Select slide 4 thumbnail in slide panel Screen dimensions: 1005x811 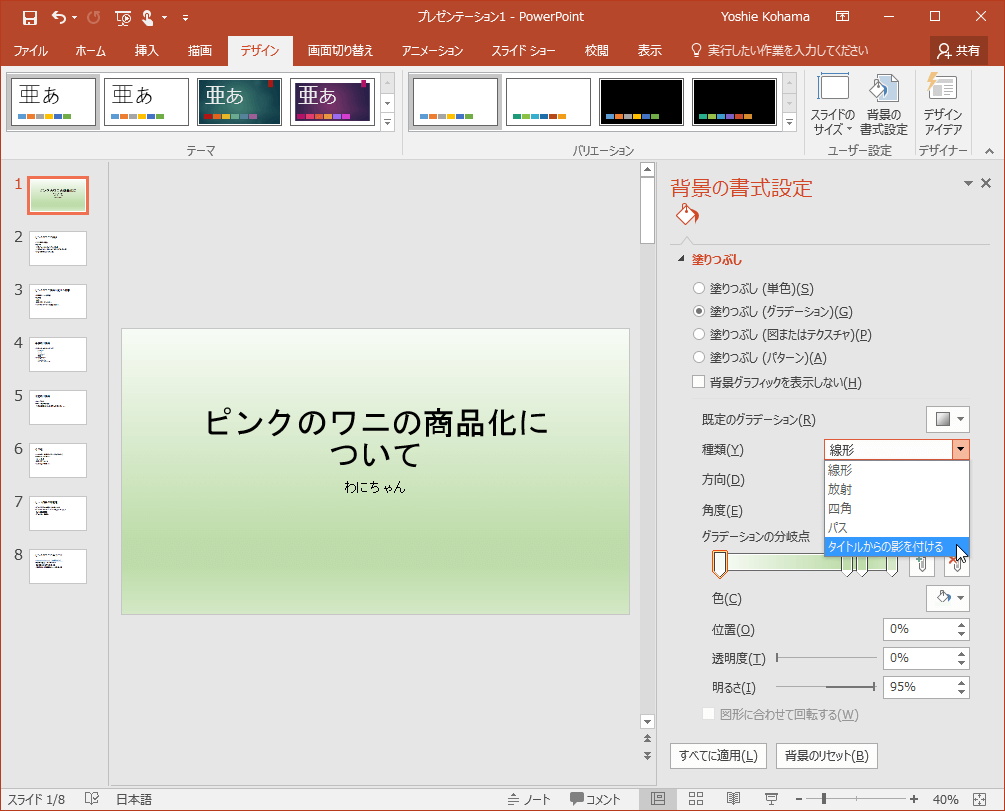click(58, 354)
